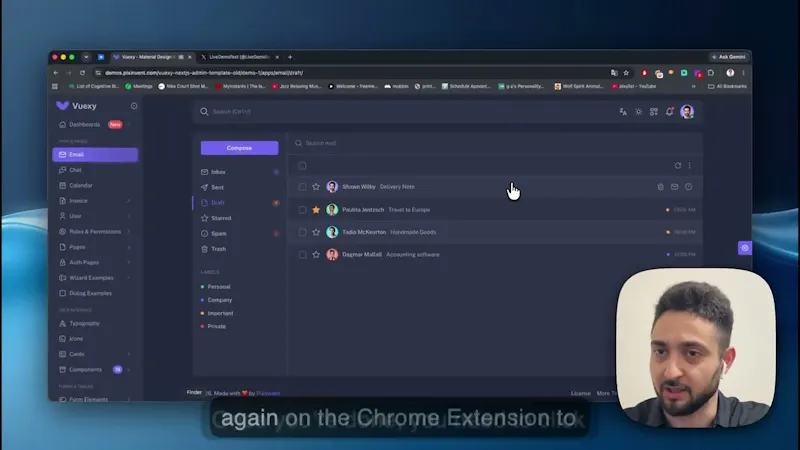Screen dimensions: 800x450
Task: Click the Pixinvent footer link
Action: coord(268,393)
